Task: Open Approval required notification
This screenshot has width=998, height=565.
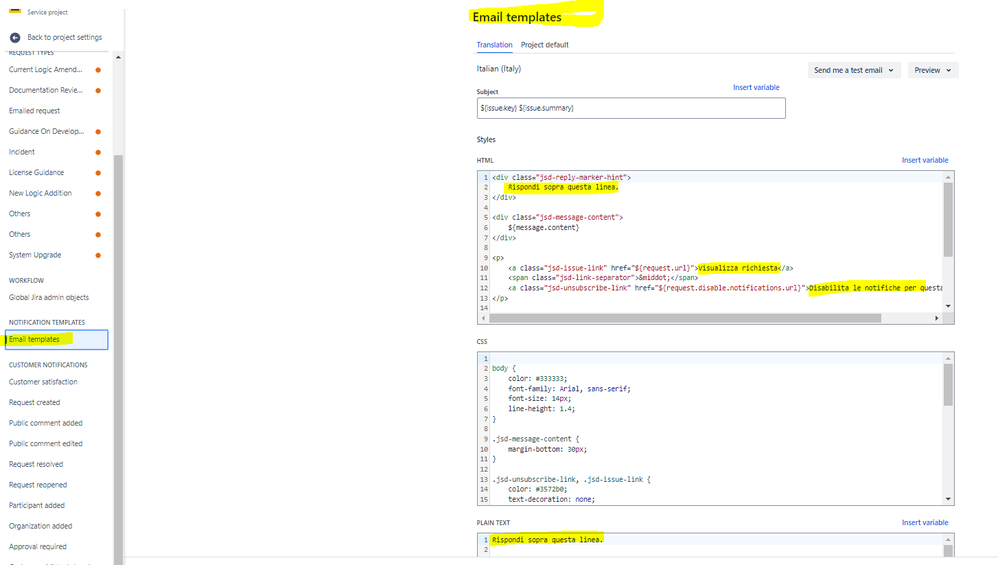Action: point(38,547)
